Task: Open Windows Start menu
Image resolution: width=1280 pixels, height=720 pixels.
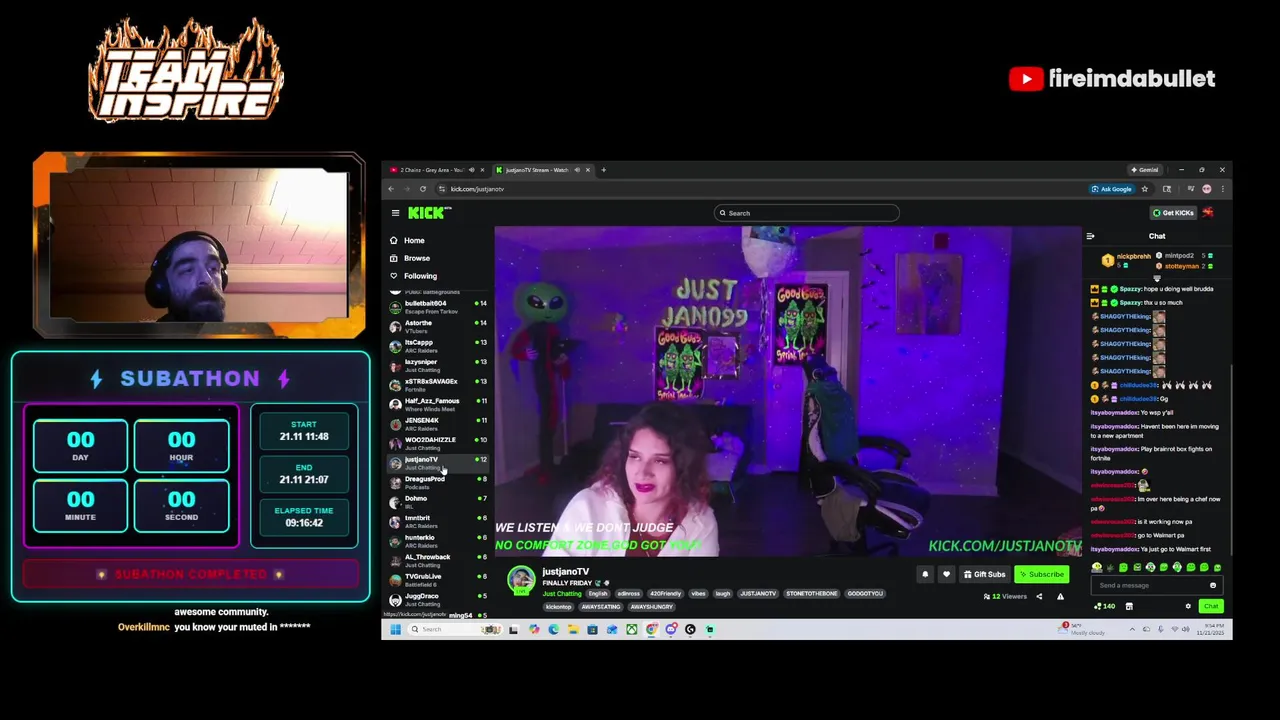Action: pos(395,629)
